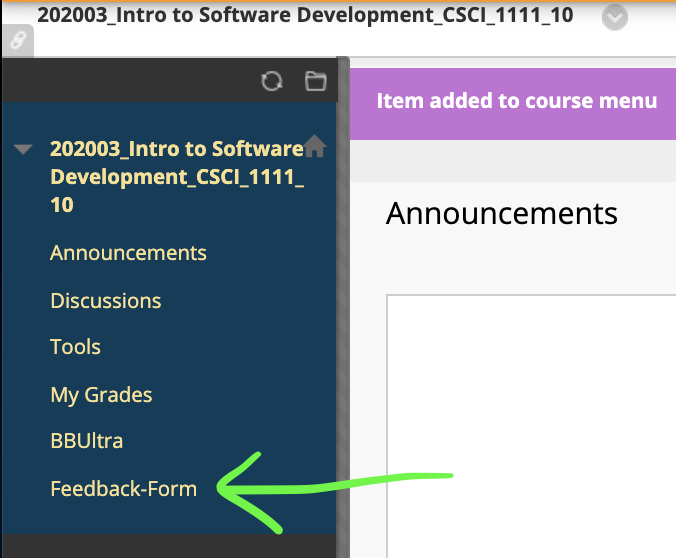Select the Feedback-Form menu item
The height and width of the screenshot is (558, 676).
[123, 489]
